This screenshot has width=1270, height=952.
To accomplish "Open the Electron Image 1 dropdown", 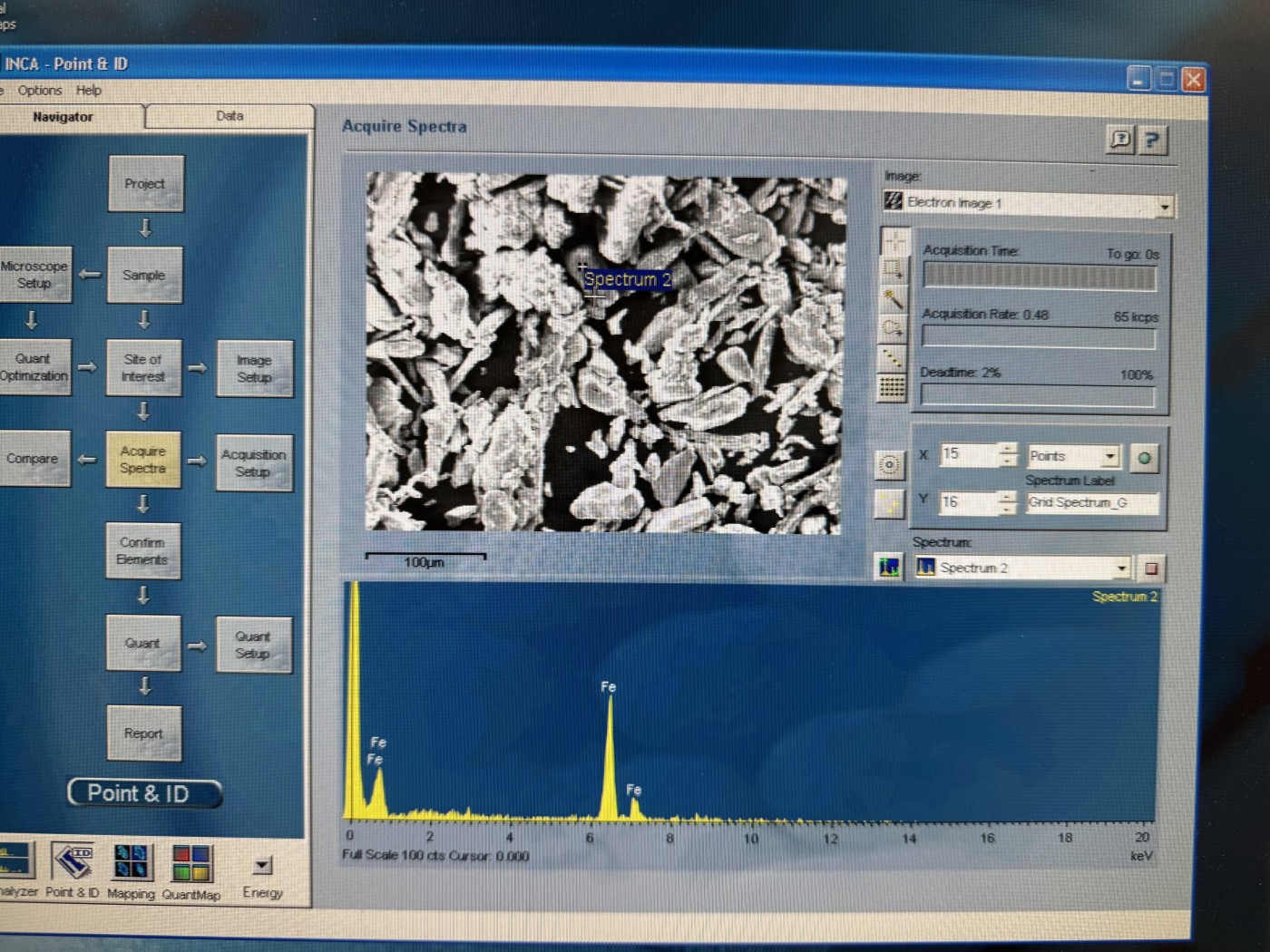I will pos(1165,207).
